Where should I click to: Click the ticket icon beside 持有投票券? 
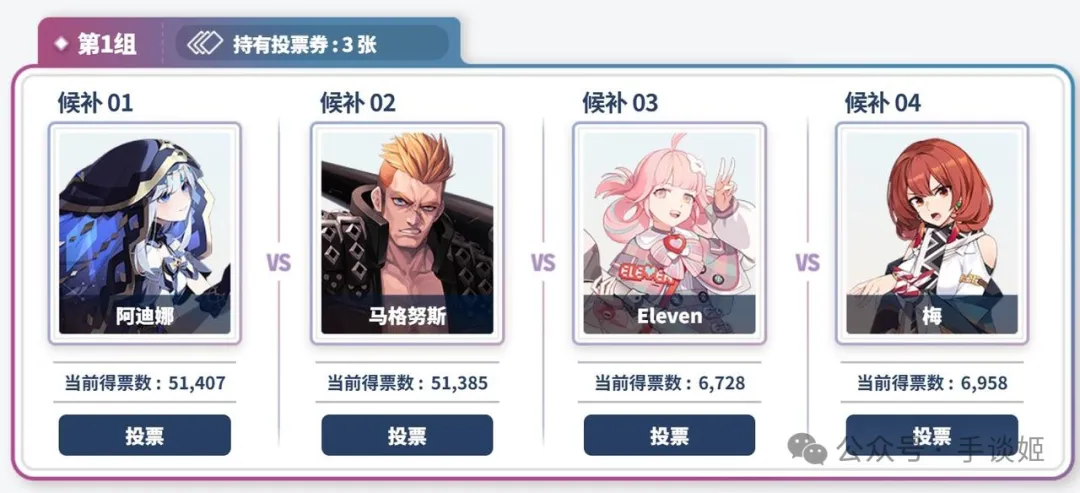[x=205, y=44]
